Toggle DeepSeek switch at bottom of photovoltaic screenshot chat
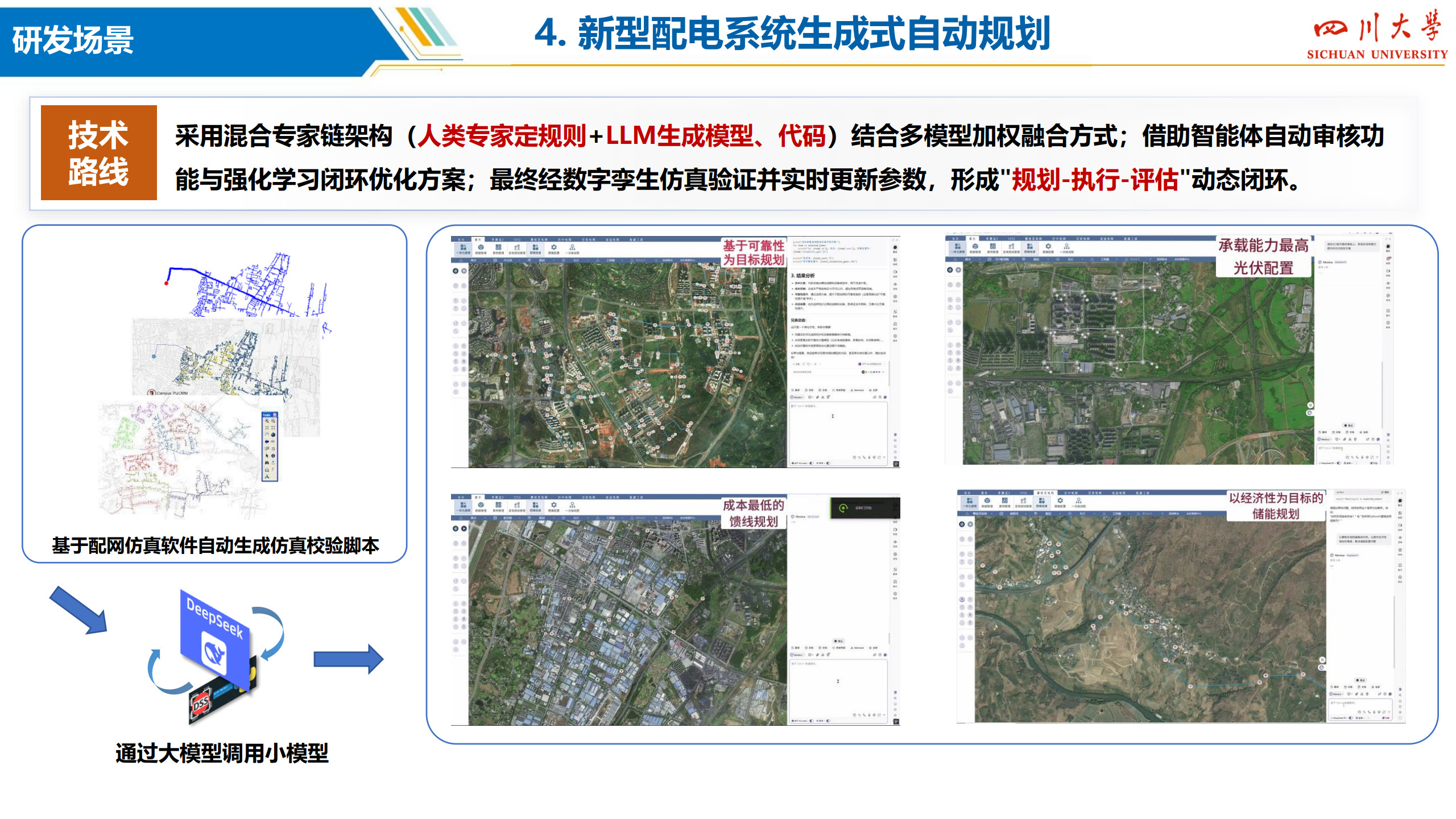The width and height of the screenshot is (1456, 819). pos(1338,463)
